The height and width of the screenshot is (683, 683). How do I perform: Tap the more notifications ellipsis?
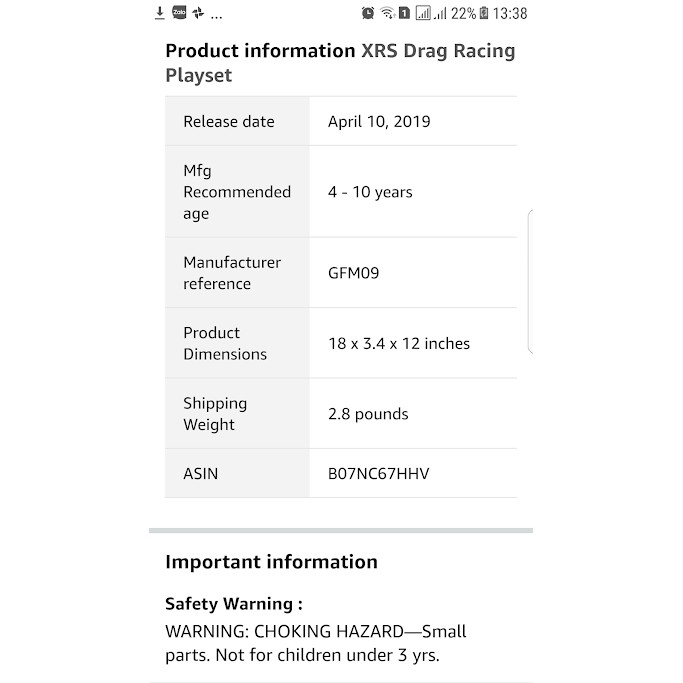pyautogui.click(x=217, y=15)
